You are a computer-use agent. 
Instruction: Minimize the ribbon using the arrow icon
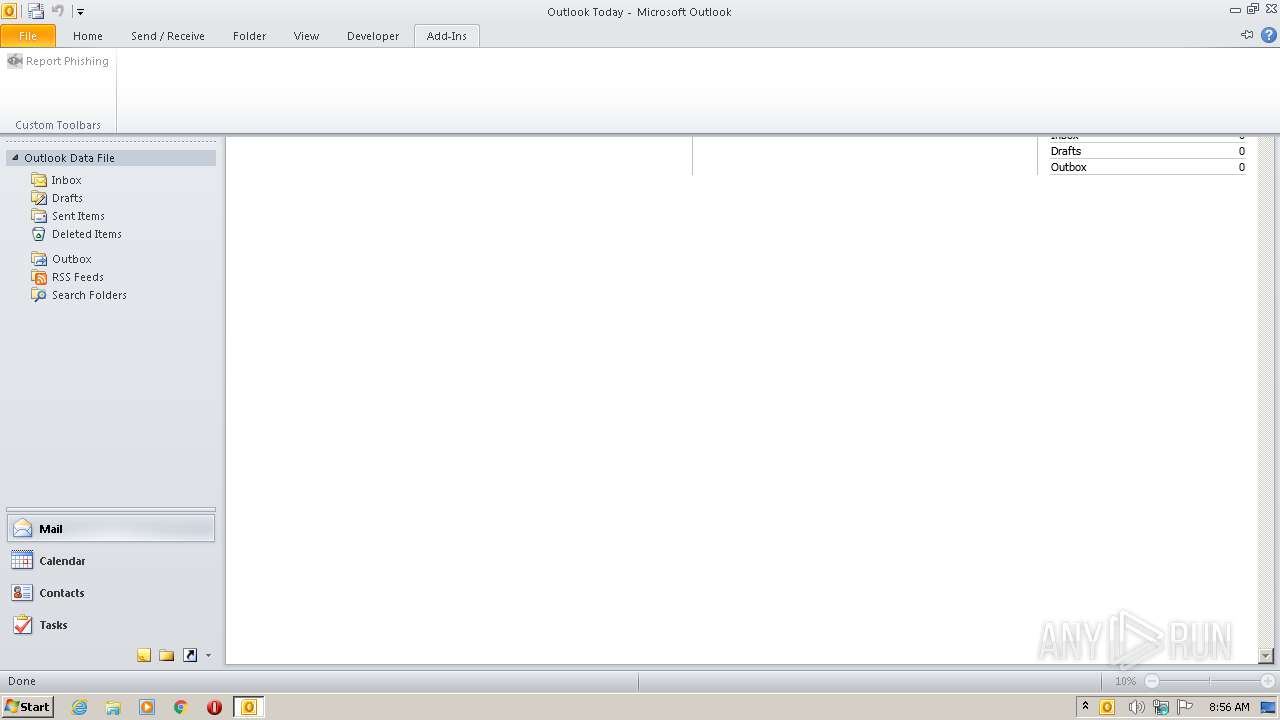(x=1247, y=35)
